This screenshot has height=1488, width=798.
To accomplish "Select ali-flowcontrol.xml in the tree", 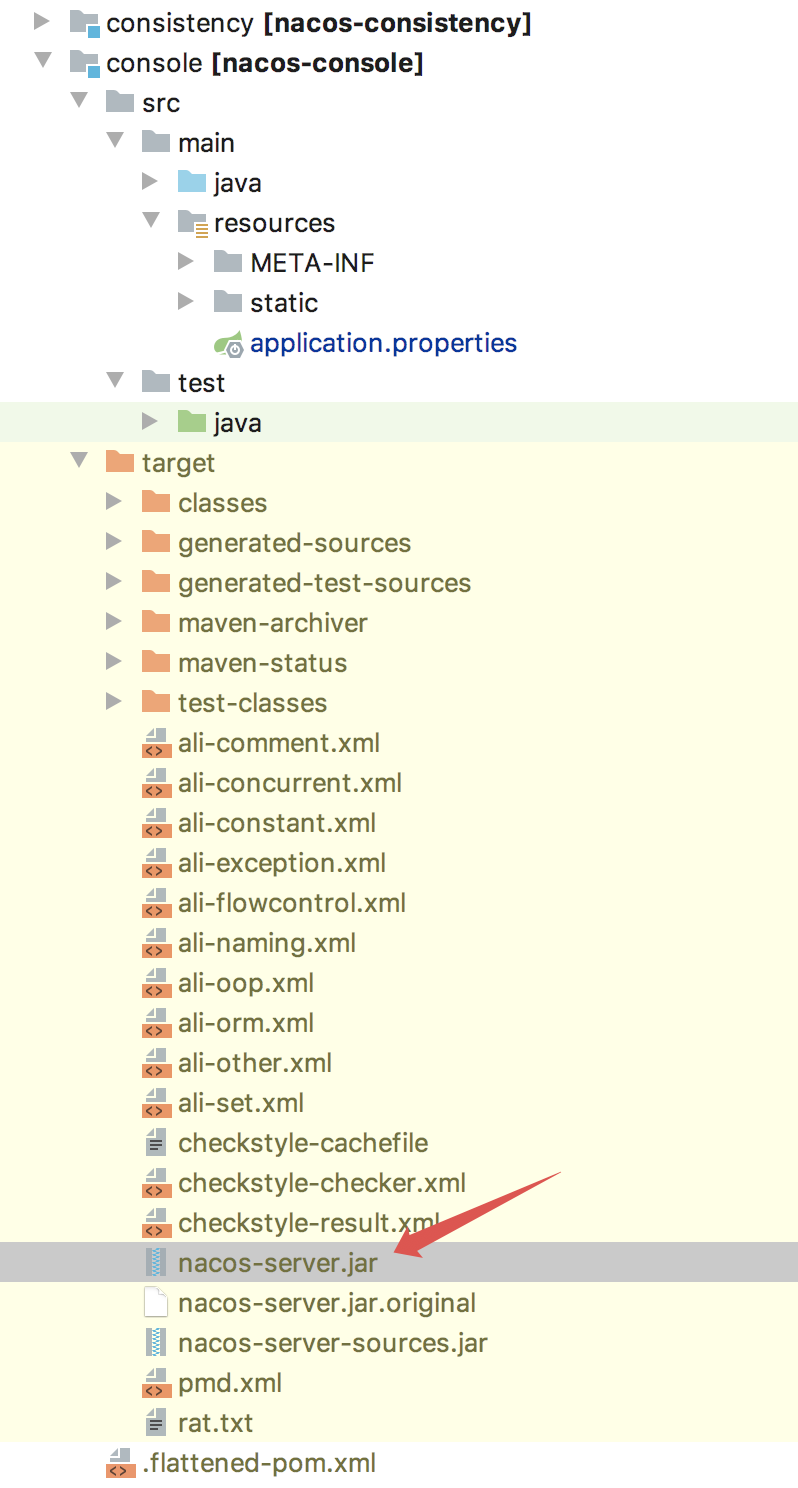I will pos(291,903).
